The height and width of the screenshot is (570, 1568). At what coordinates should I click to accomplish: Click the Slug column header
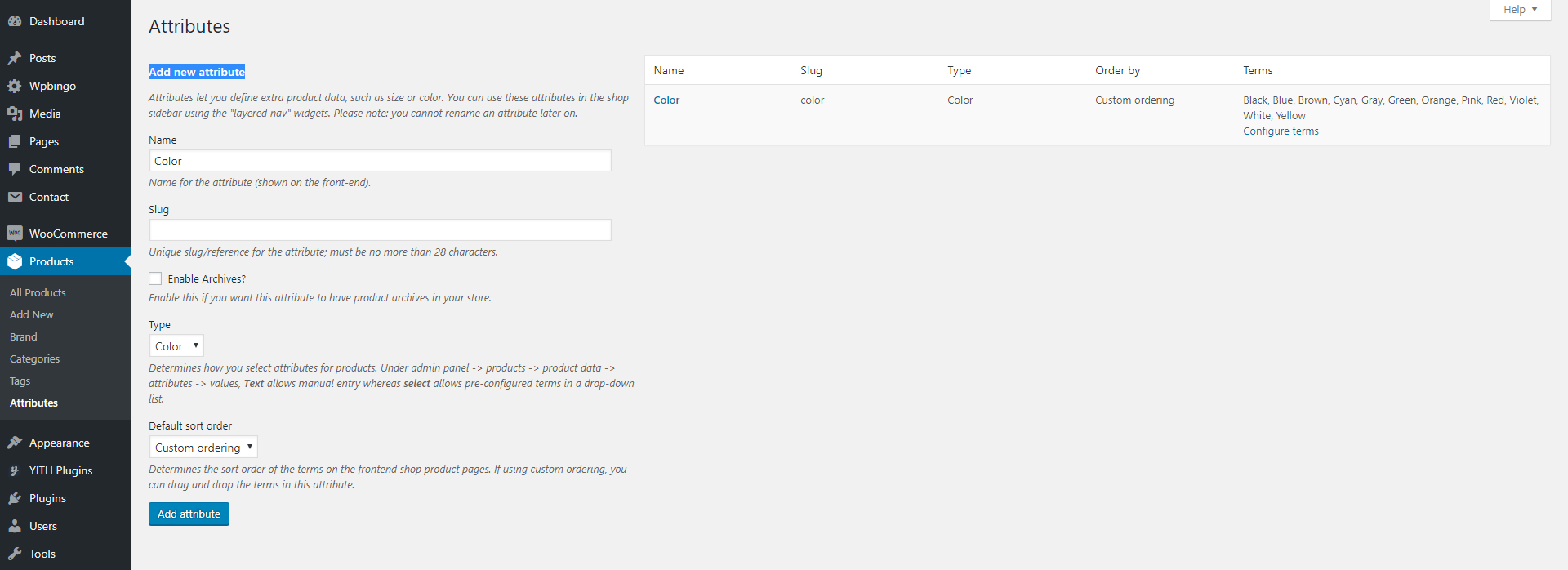(x=811, y=70)
